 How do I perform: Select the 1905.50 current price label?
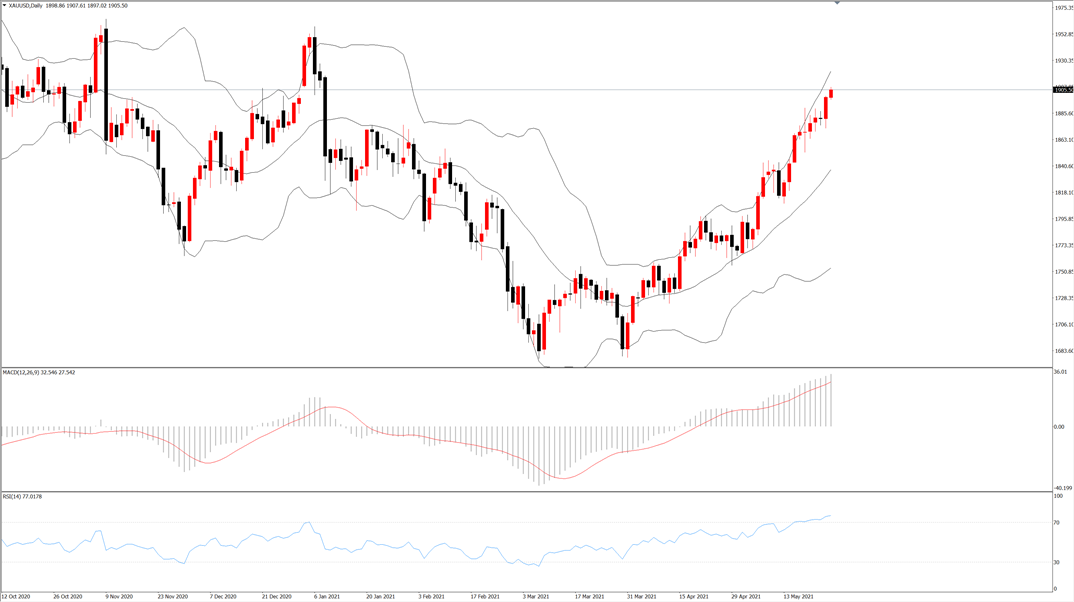[1063, 90]
